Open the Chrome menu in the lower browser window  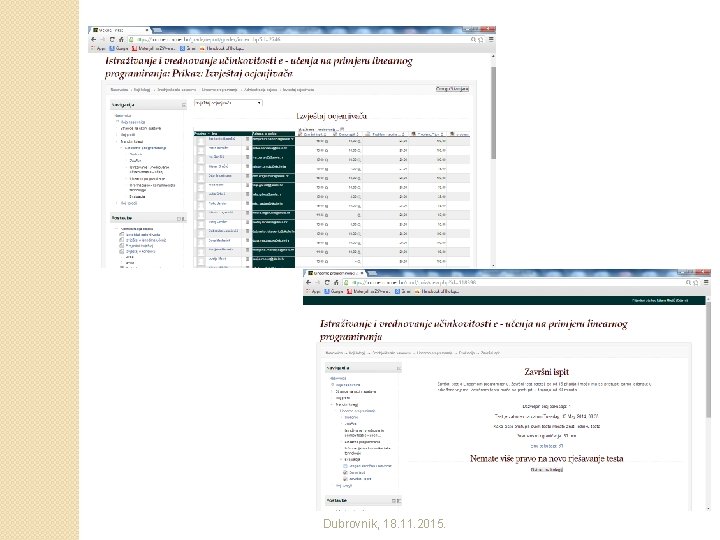(x=706, y=282)
